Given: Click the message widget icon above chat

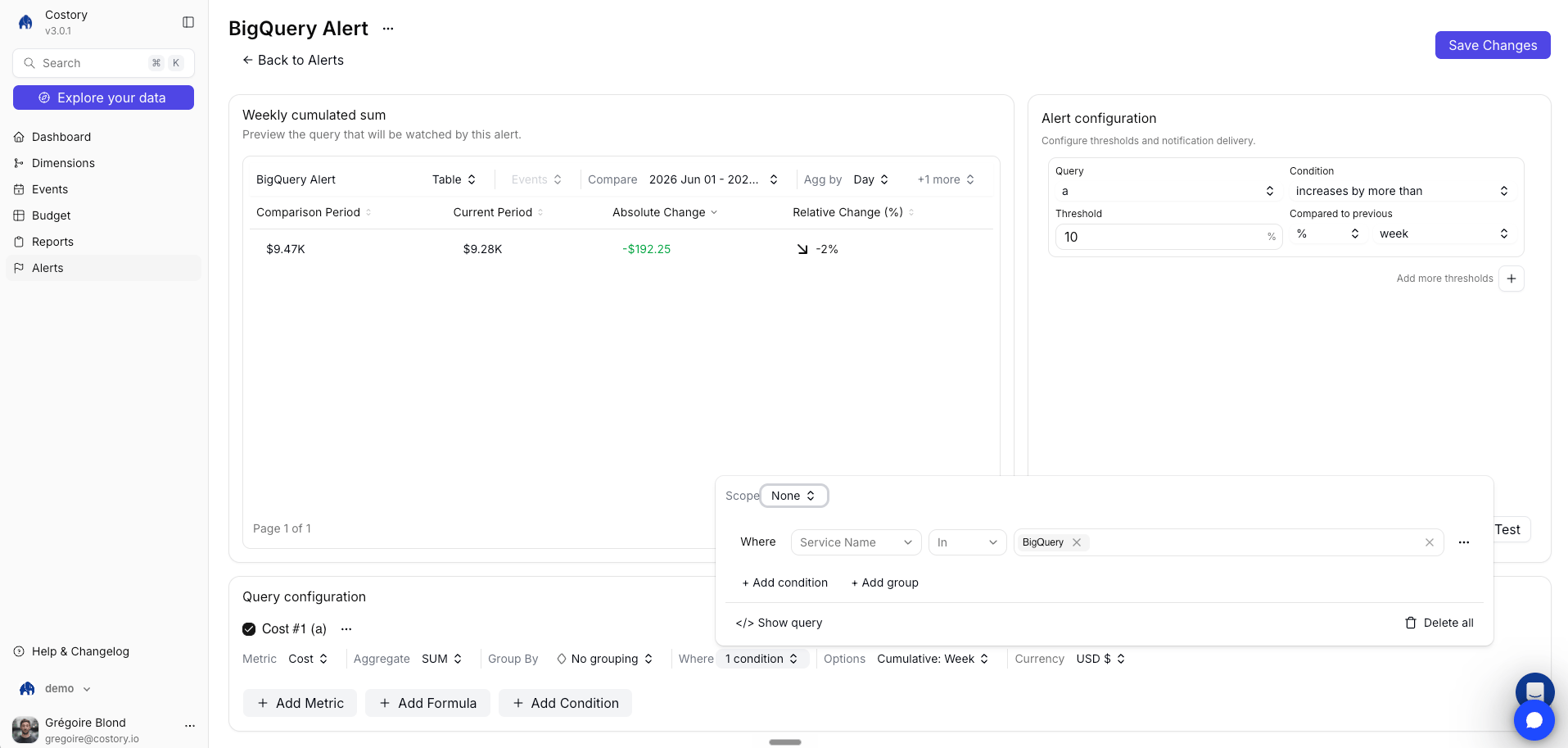Looking at the screenshot, I should (1535, 691).
